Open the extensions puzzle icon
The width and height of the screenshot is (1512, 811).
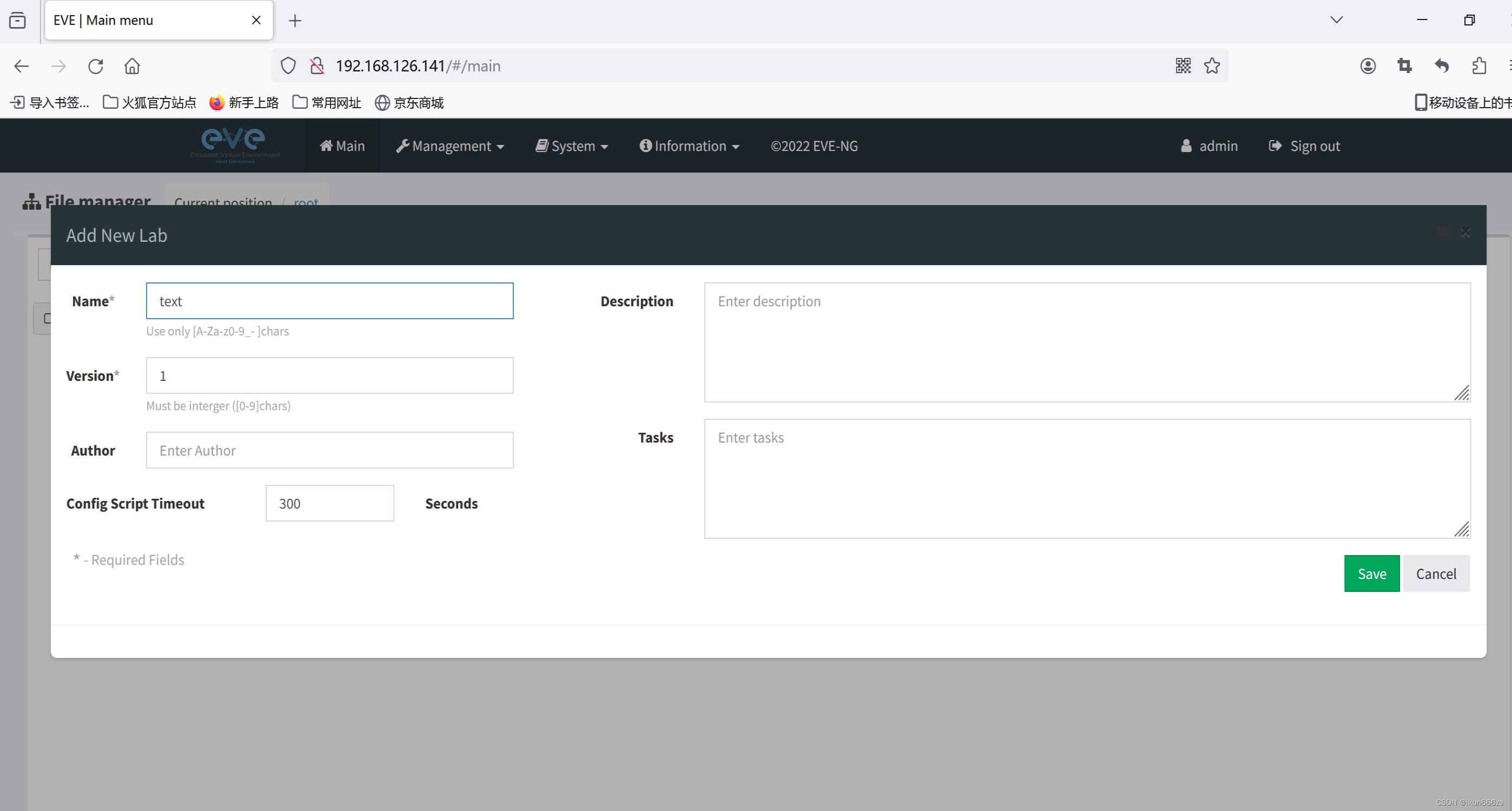click(1478, 65)
